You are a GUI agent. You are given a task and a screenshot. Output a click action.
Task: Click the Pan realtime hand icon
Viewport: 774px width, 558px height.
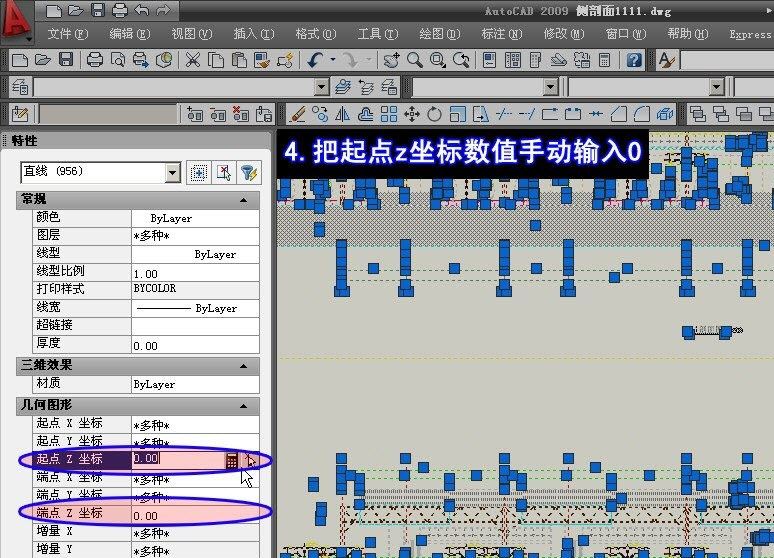point(392,60)
